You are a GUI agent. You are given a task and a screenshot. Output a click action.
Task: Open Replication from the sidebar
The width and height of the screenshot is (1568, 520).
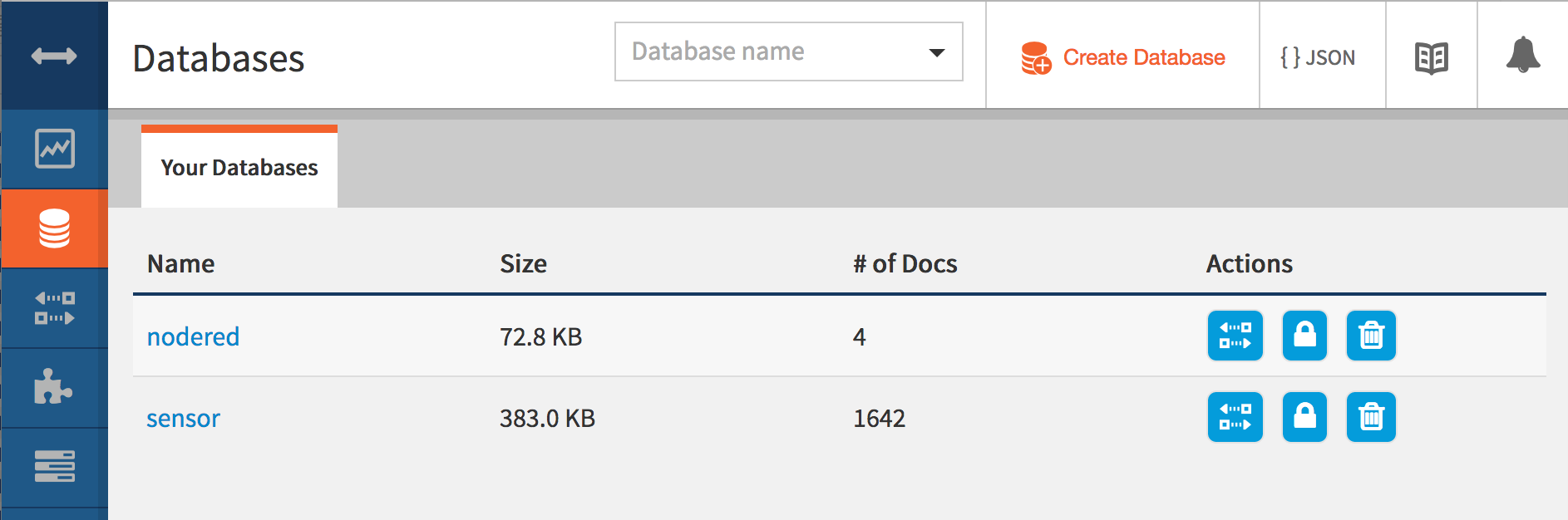coord(55,308)
